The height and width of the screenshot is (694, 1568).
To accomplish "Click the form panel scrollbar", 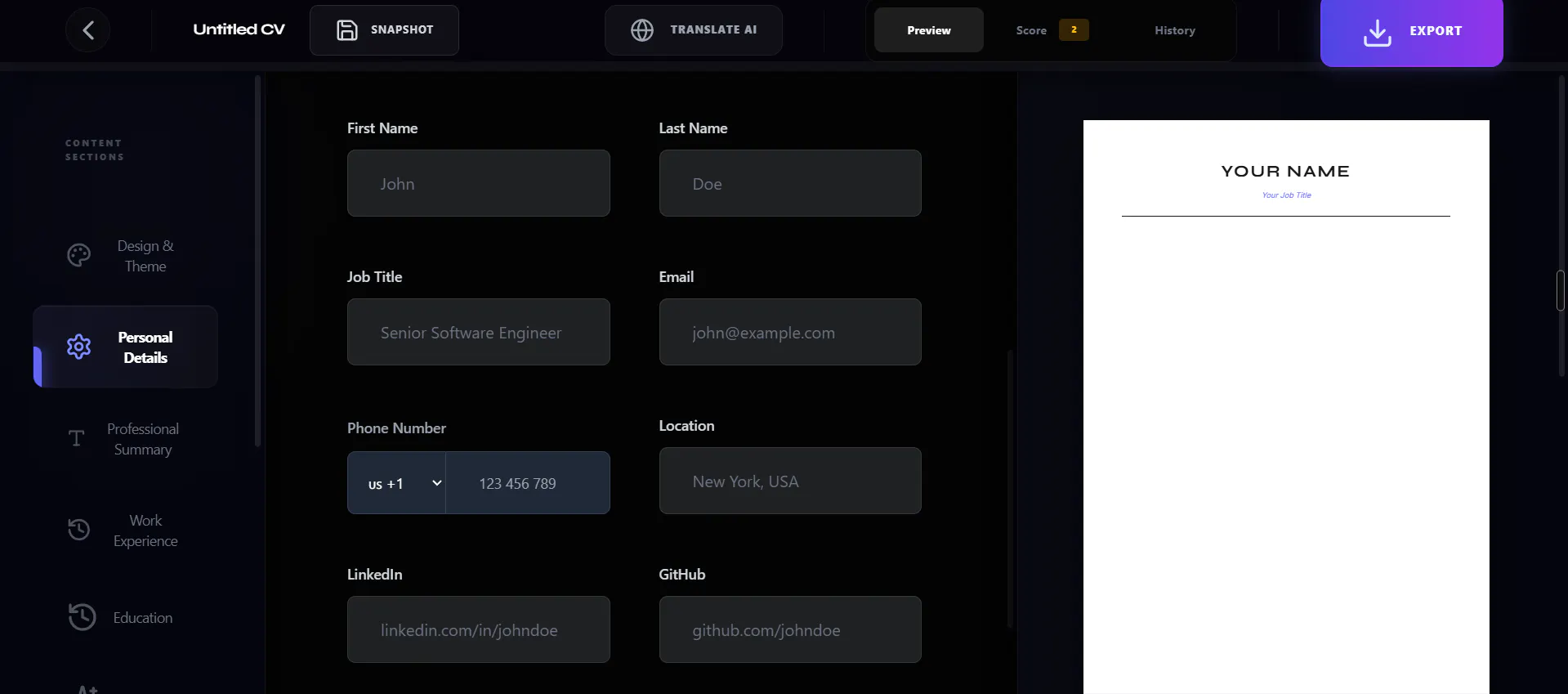I will click(1010, 489).
